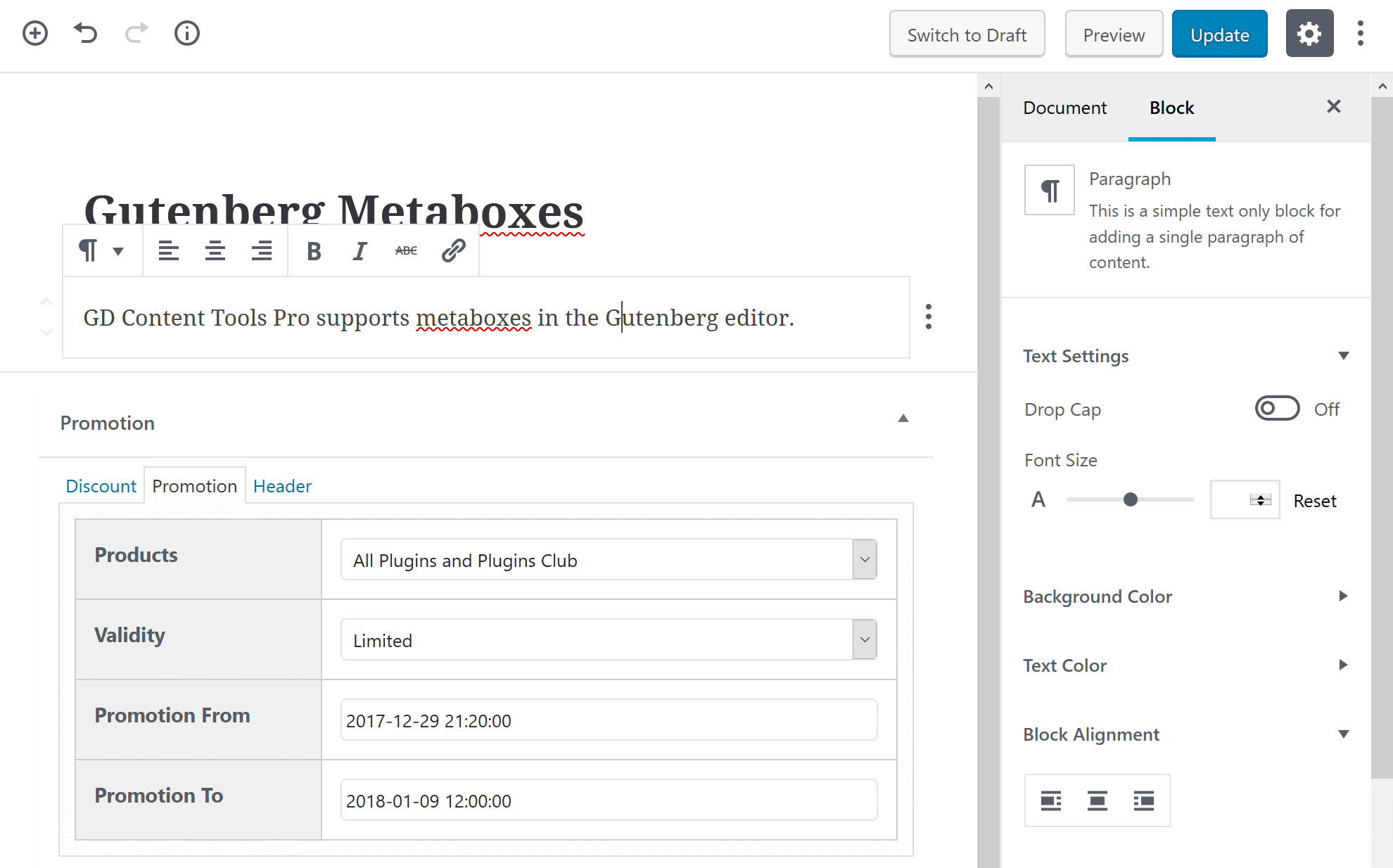This screenshot has height=868, width=1393.
Task: Click the Update button
Action: (x=1219, y=34)
